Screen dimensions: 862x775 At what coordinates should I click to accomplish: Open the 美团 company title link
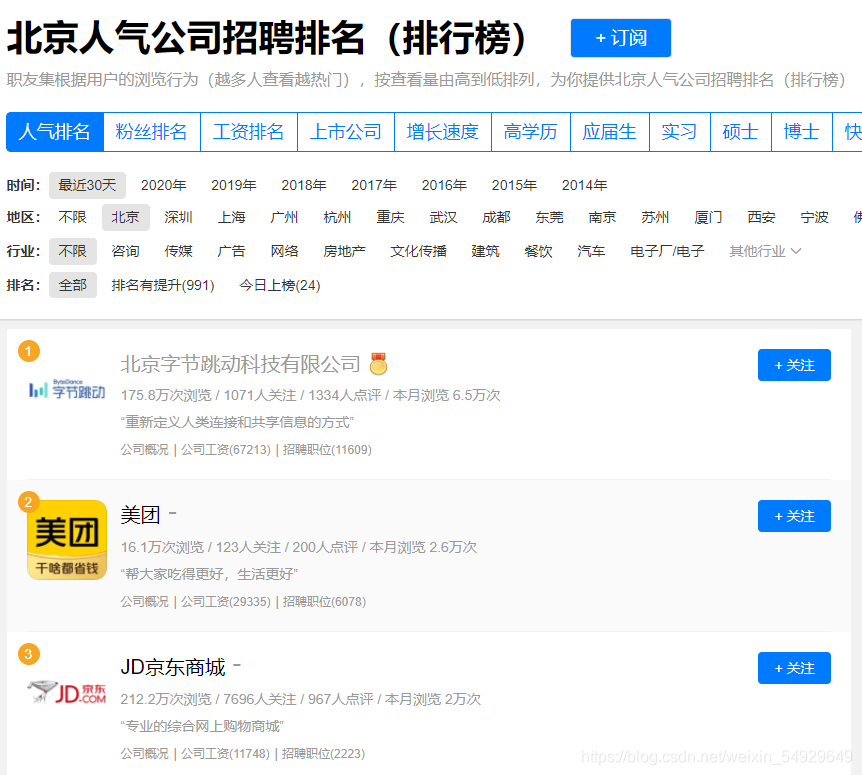(141, 515)
